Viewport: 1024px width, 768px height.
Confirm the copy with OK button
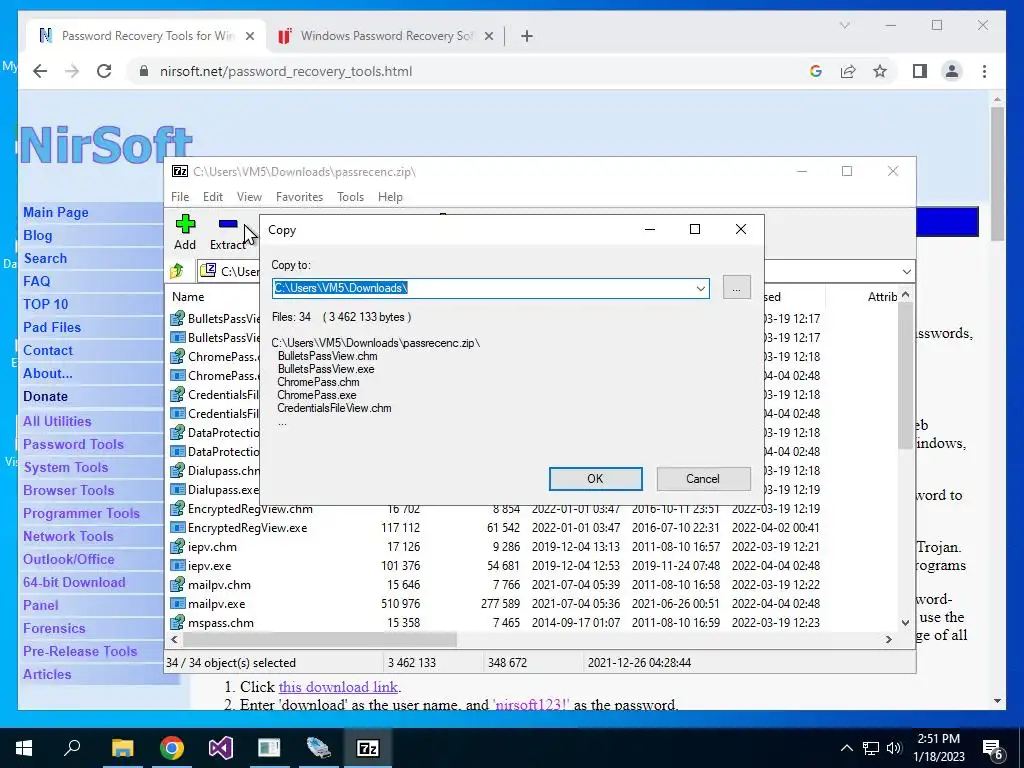click(x=595, y=479)
